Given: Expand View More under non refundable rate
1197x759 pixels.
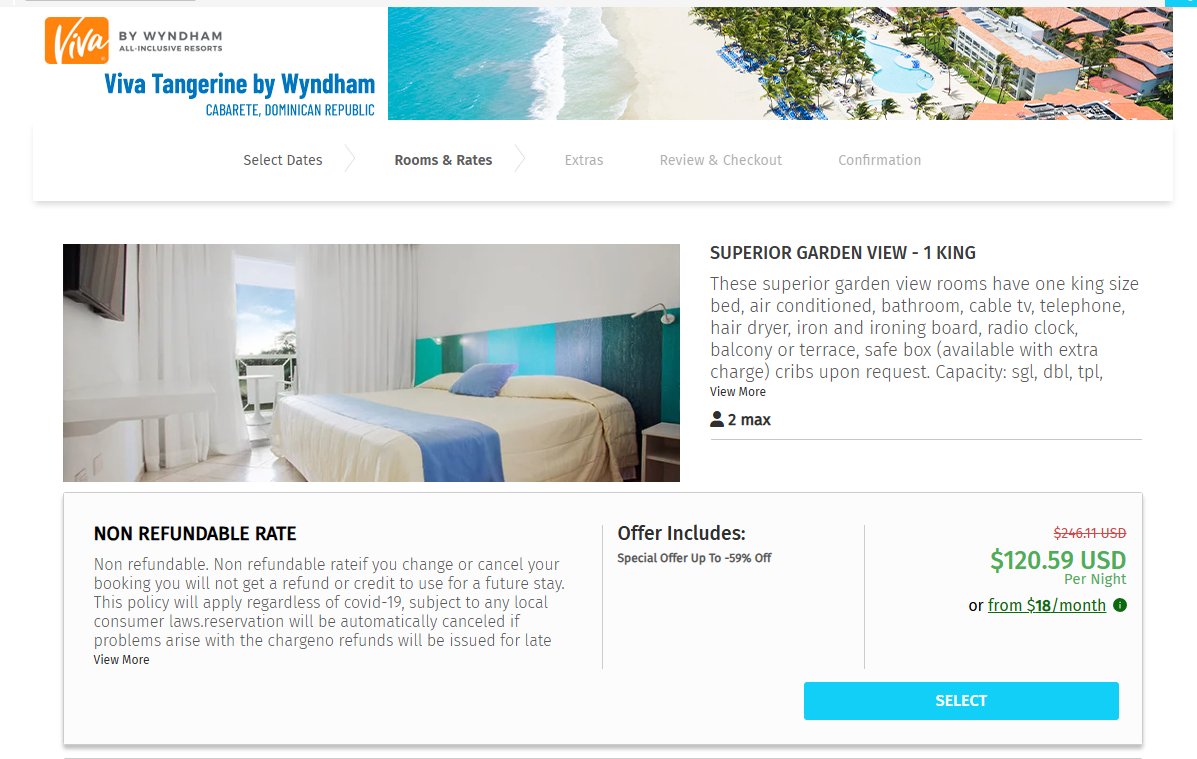Looking at the screenshot, I should [x=121, y=660].
